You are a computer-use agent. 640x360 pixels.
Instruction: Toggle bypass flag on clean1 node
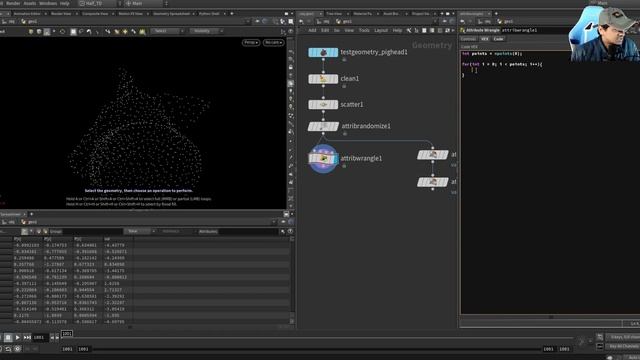point(312,79)
